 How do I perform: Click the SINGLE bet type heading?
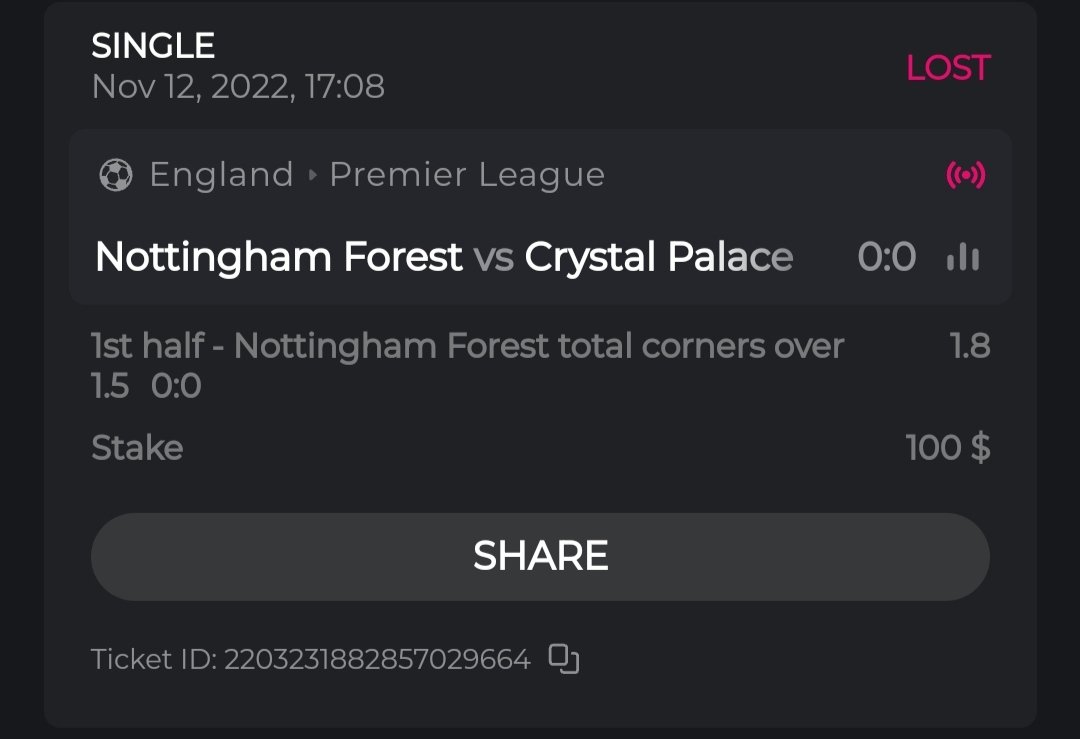point(153,46)
